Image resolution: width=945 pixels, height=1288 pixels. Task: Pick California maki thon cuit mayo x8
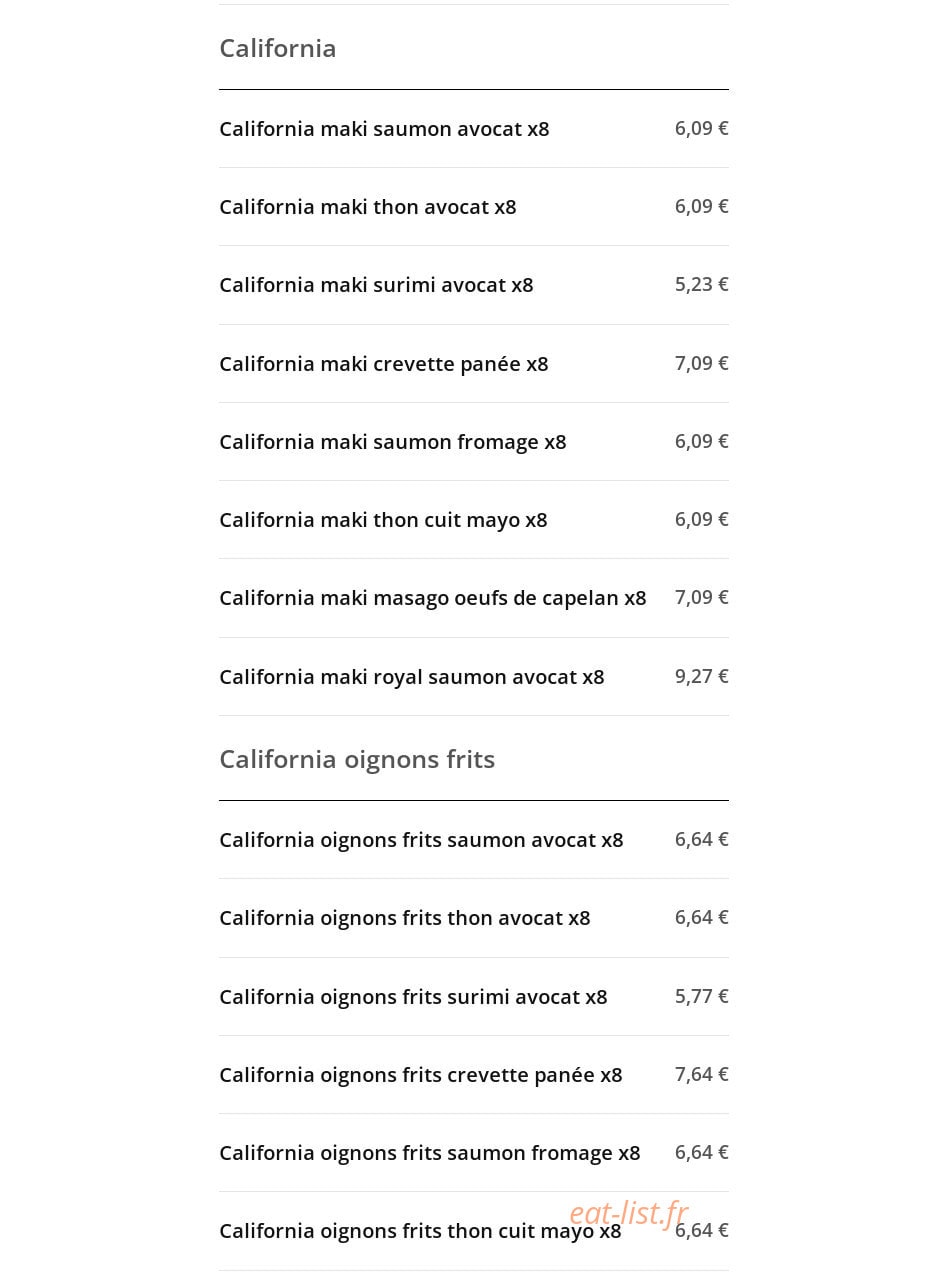(474, 520)
